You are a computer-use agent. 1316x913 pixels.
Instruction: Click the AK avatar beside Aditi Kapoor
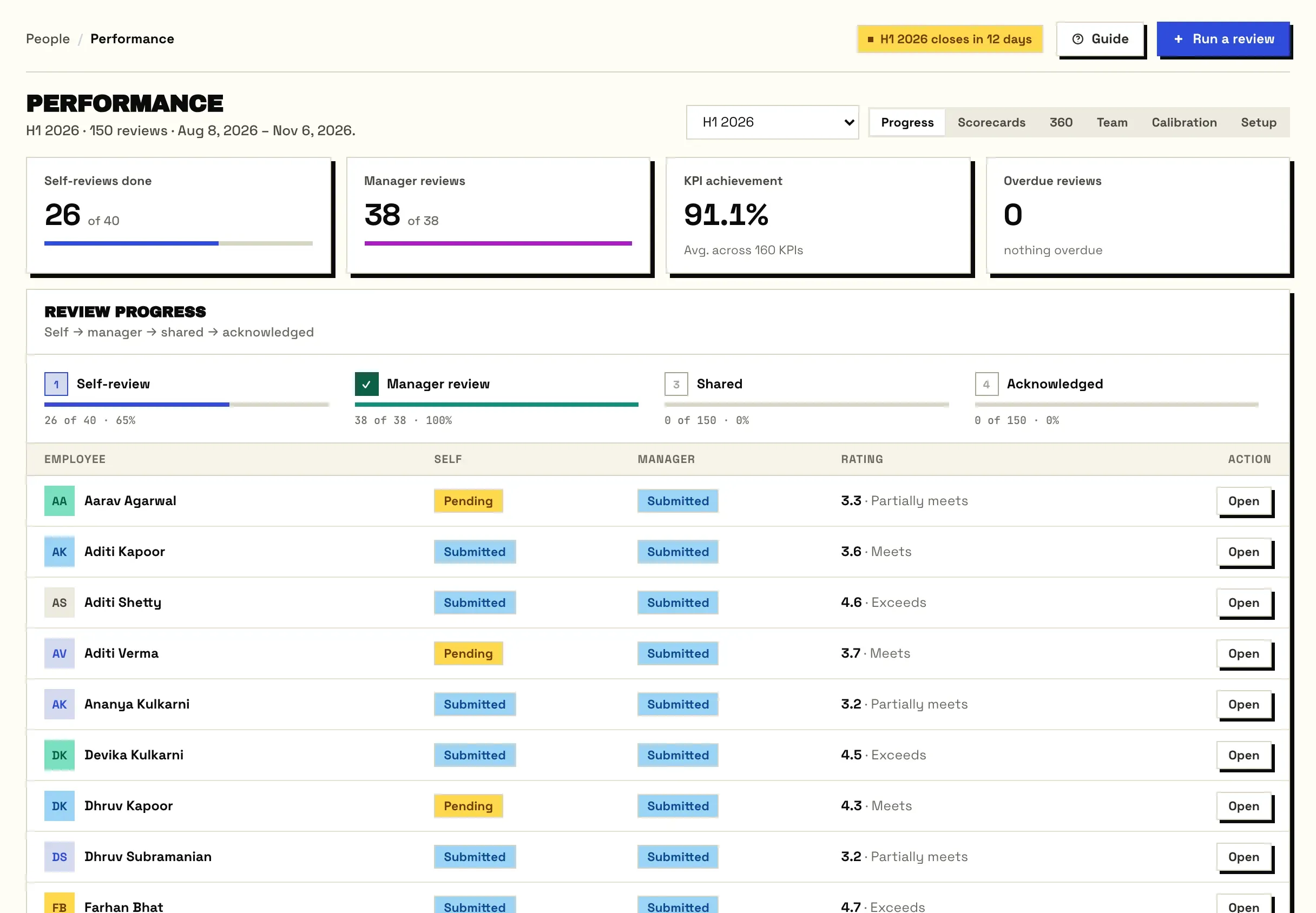tap(60, 552)
